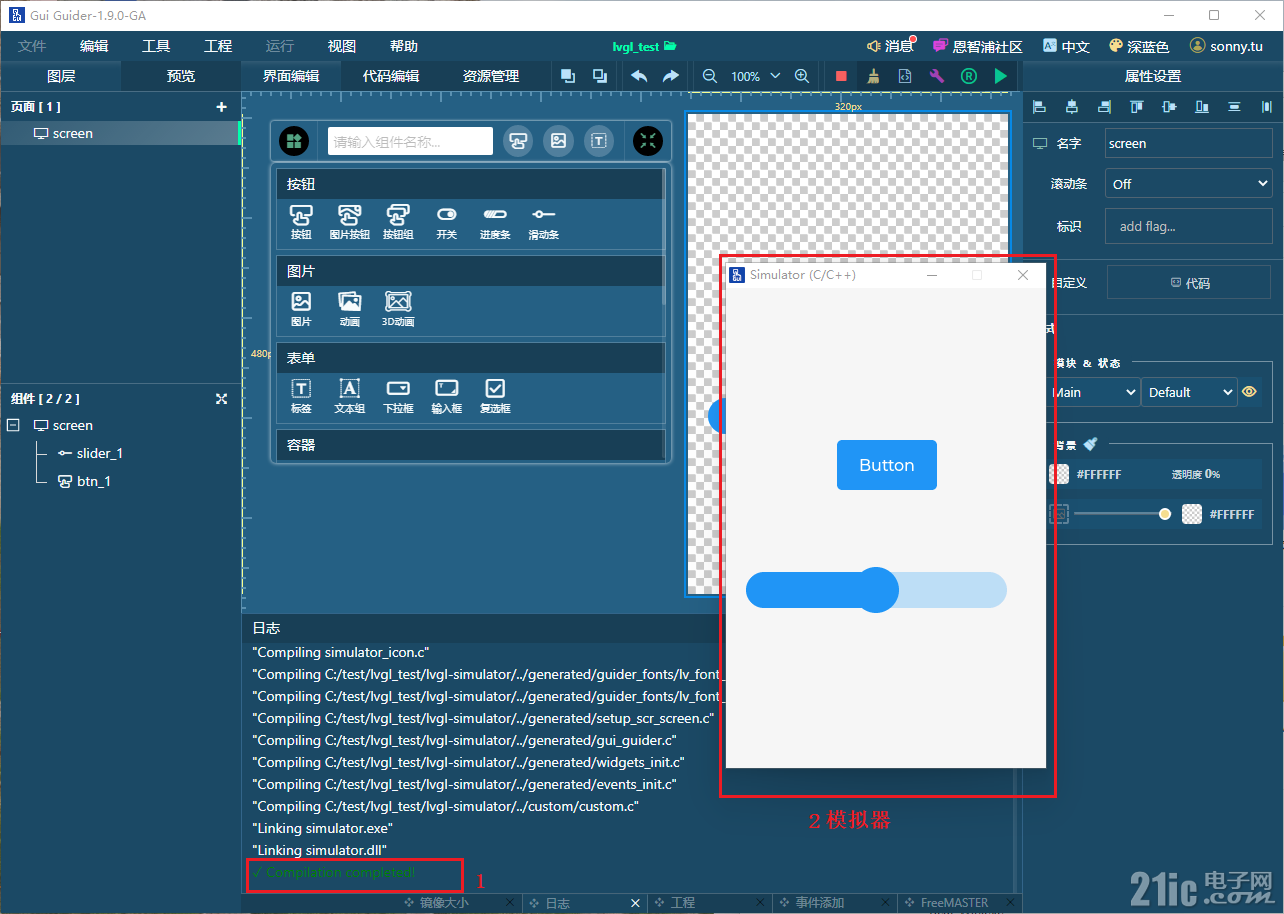Open the 帮助 menu
This screenshot has height=914, width=1284.
coord(404,46)
